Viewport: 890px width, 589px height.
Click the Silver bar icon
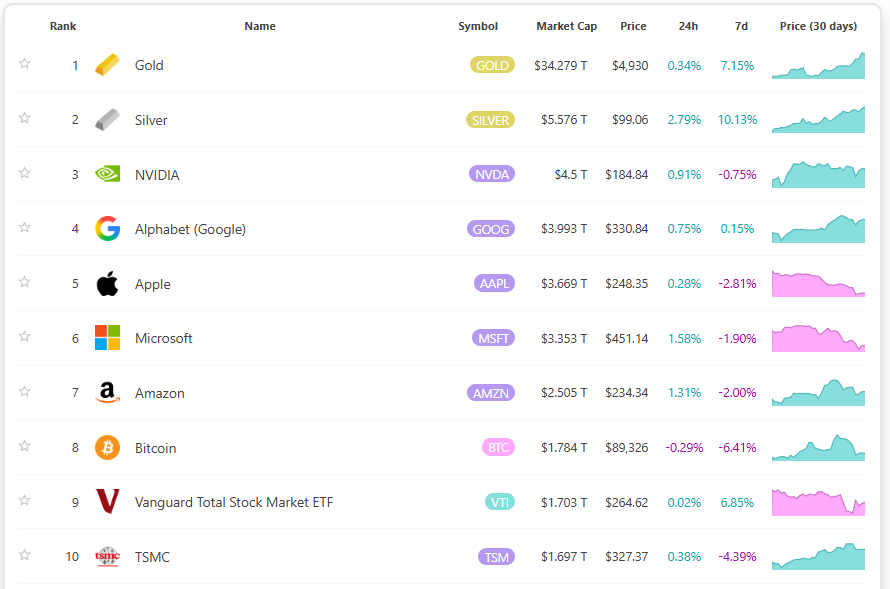click(107, 120)
